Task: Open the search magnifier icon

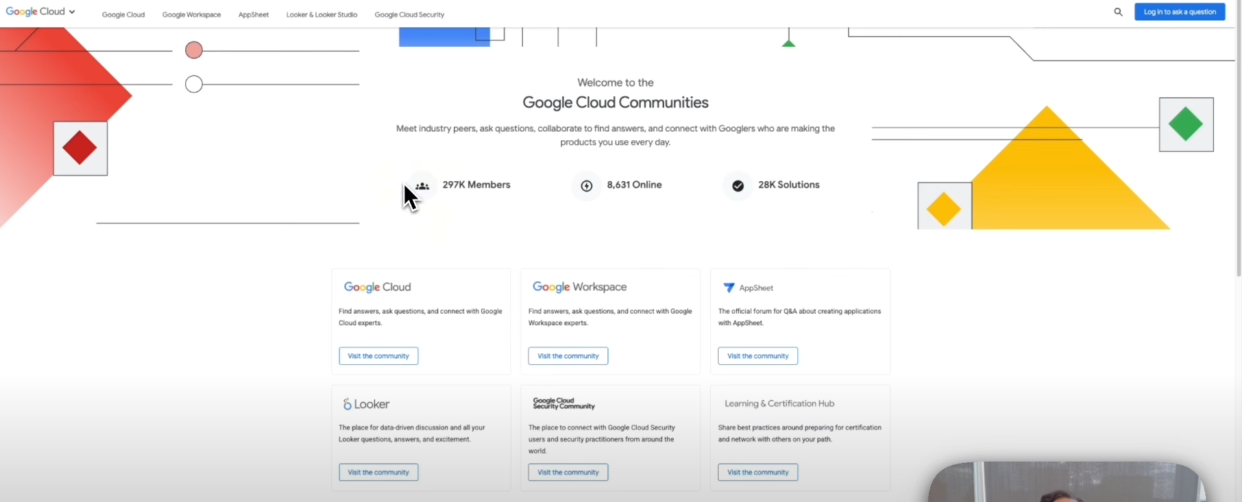Action: (1118, 12)
